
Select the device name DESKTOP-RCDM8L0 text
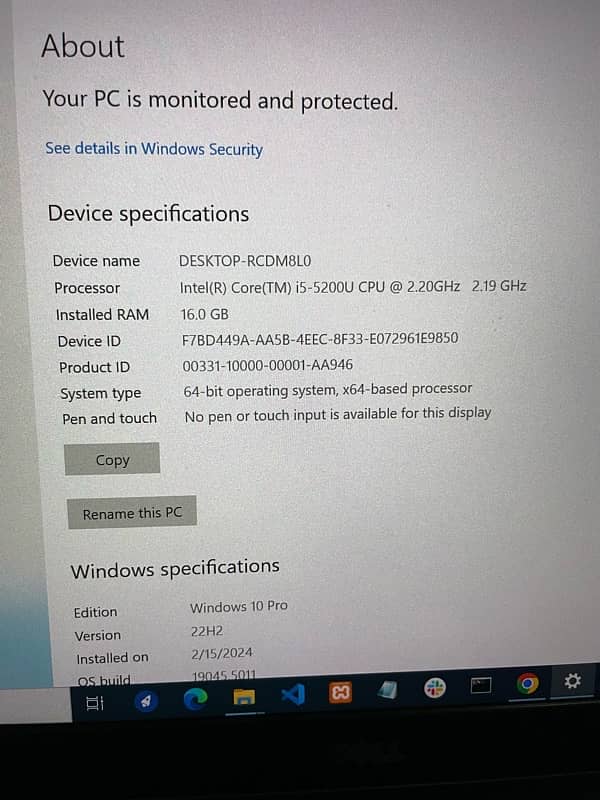pos(245,261)
